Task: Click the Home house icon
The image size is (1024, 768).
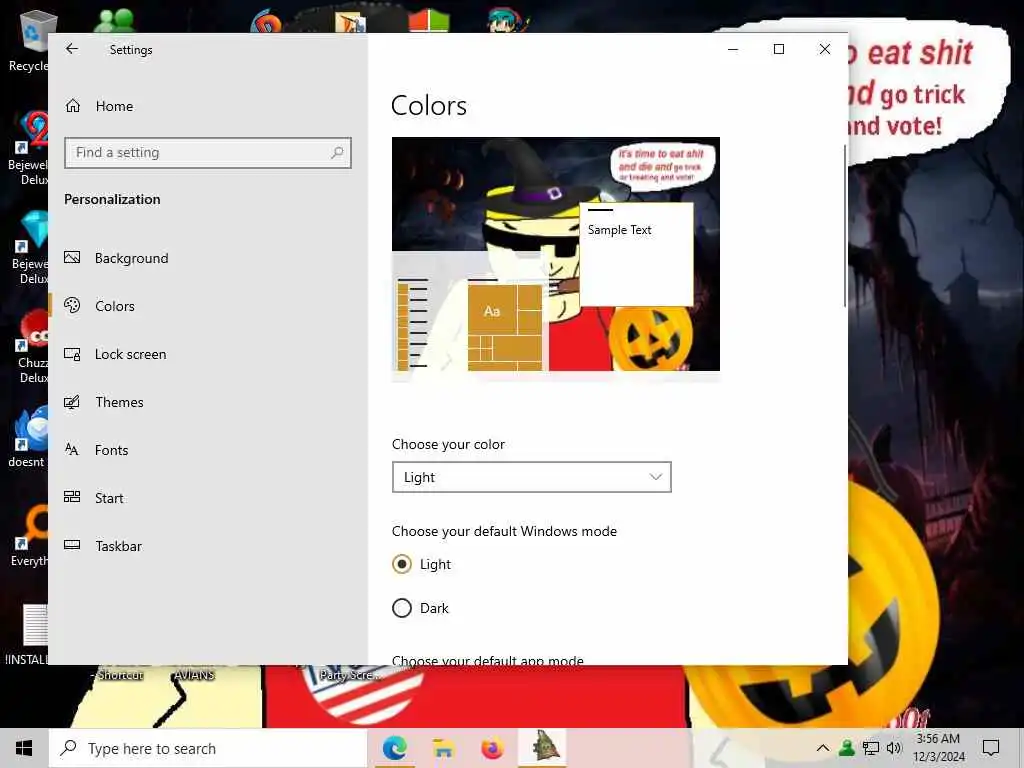Action: point(73,106)
